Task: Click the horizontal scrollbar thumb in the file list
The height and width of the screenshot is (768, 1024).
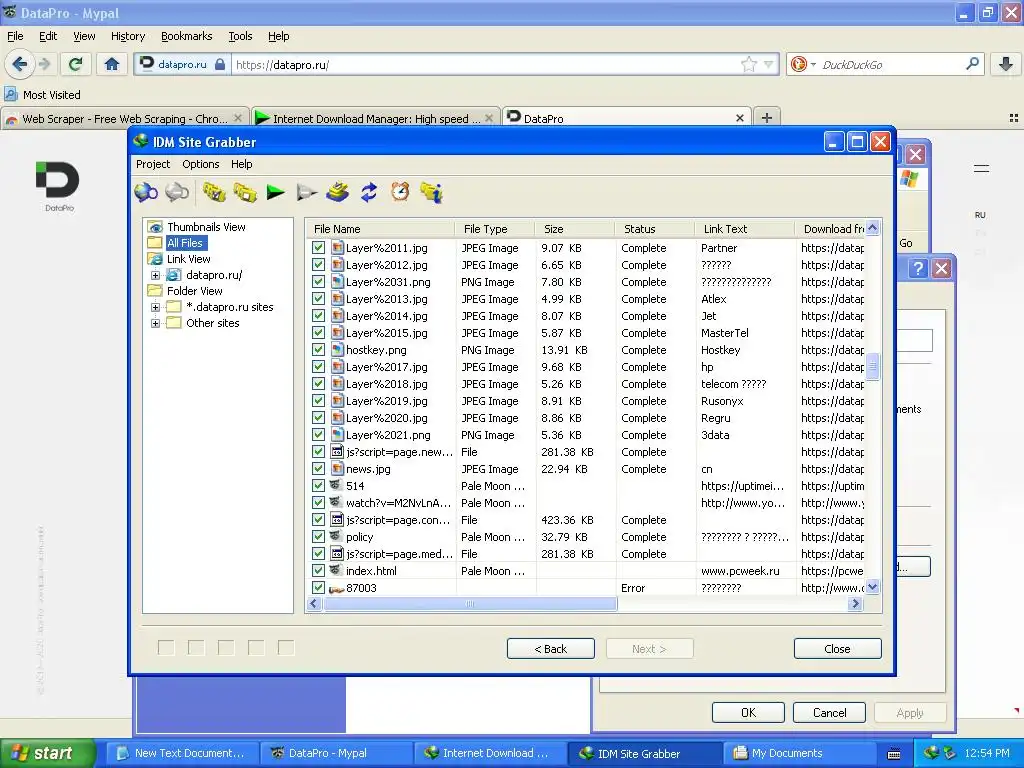Action: click(470, 604)
